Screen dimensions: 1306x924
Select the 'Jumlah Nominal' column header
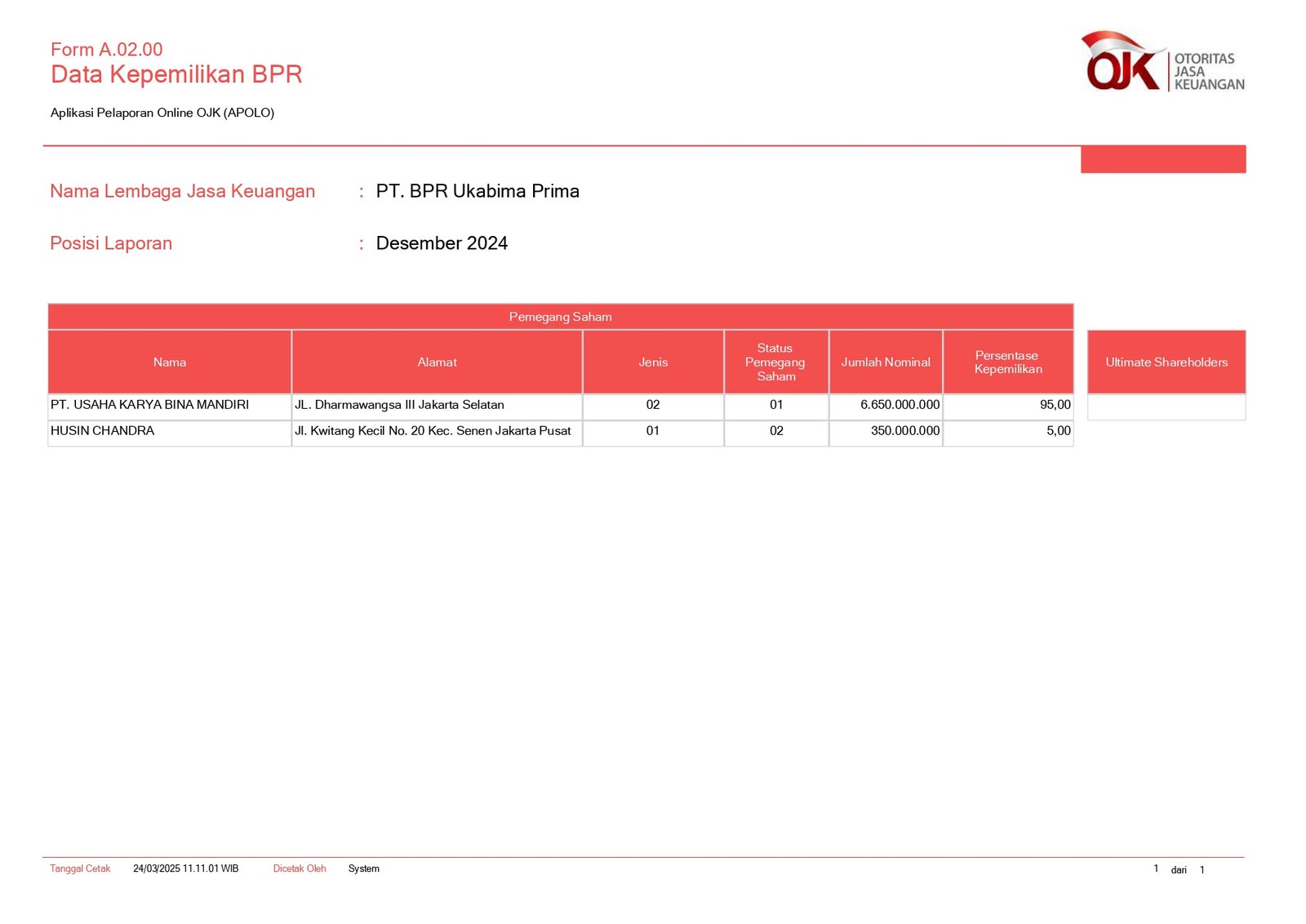click(x=886, y=362)
